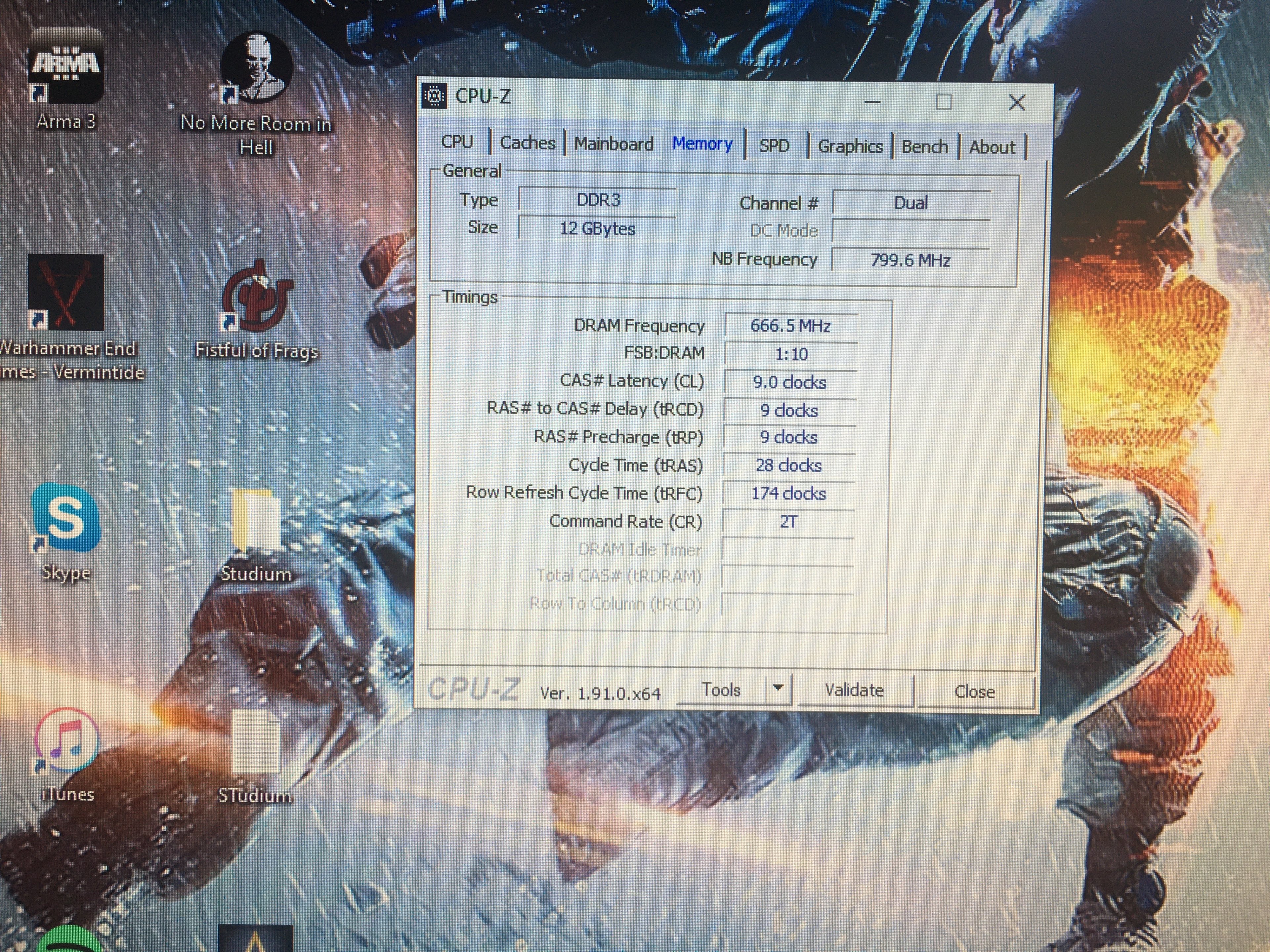
Task: Open the Skype desktop icon
Action: point(65,519)
